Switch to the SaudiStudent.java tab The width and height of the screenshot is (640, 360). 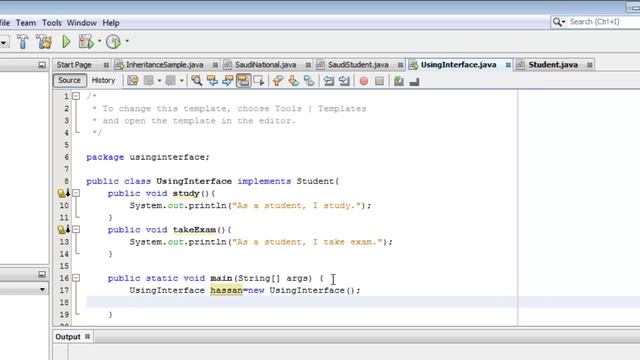[358, 65]
